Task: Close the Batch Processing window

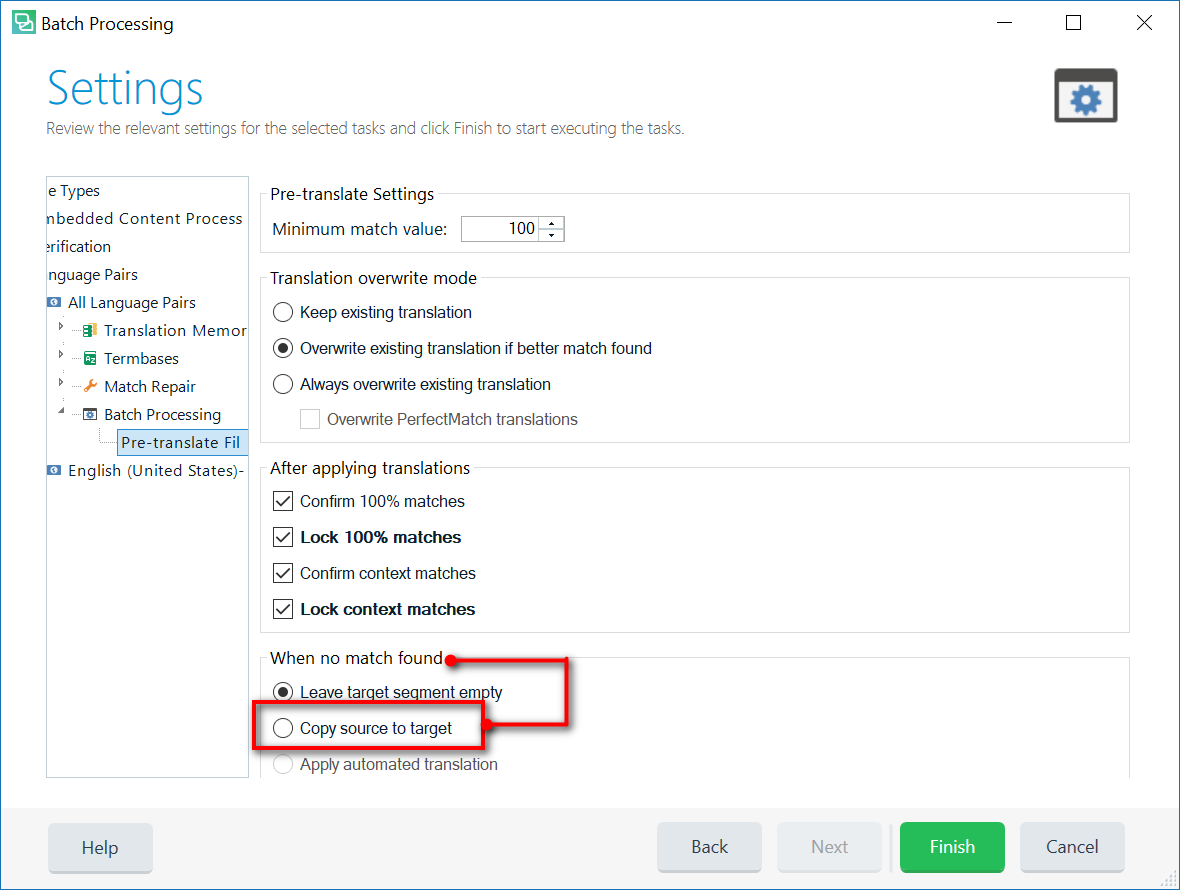Action: (x=1144, y=23)
